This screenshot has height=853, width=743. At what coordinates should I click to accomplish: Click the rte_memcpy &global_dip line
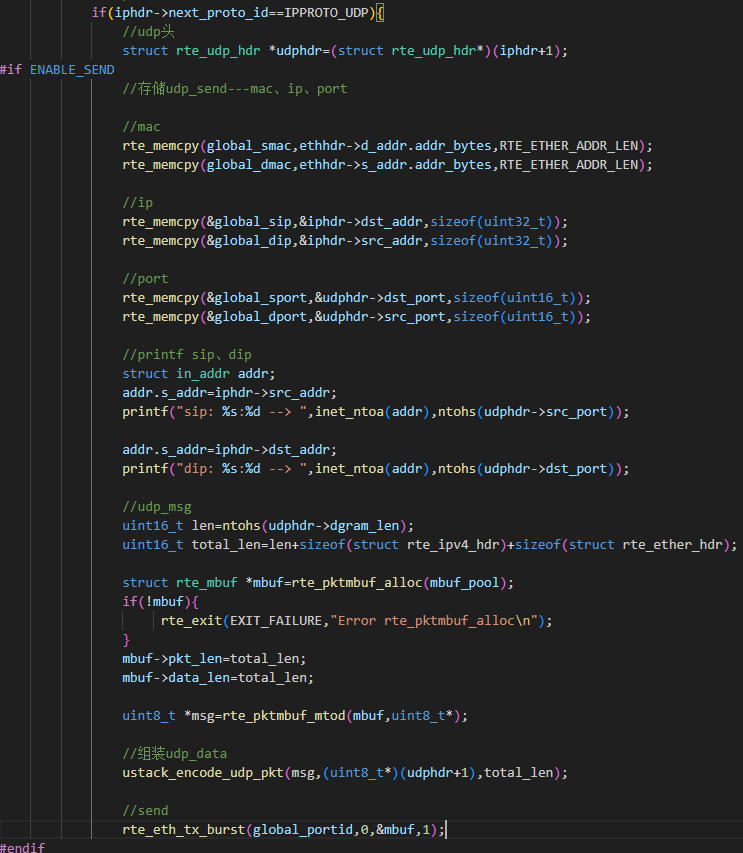pos(345,241)
